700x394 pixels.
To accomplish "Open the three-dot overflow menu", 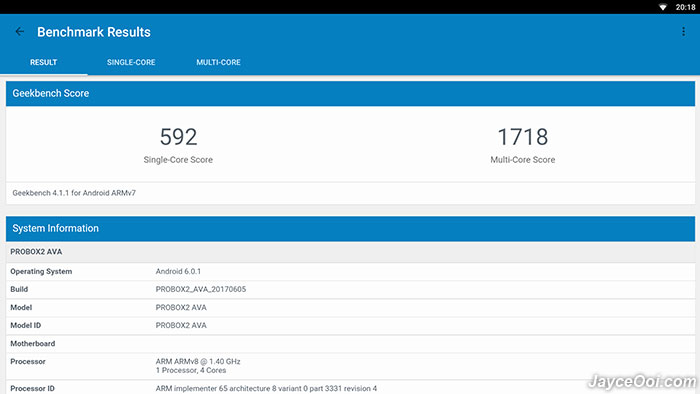I will coord(683,32).
